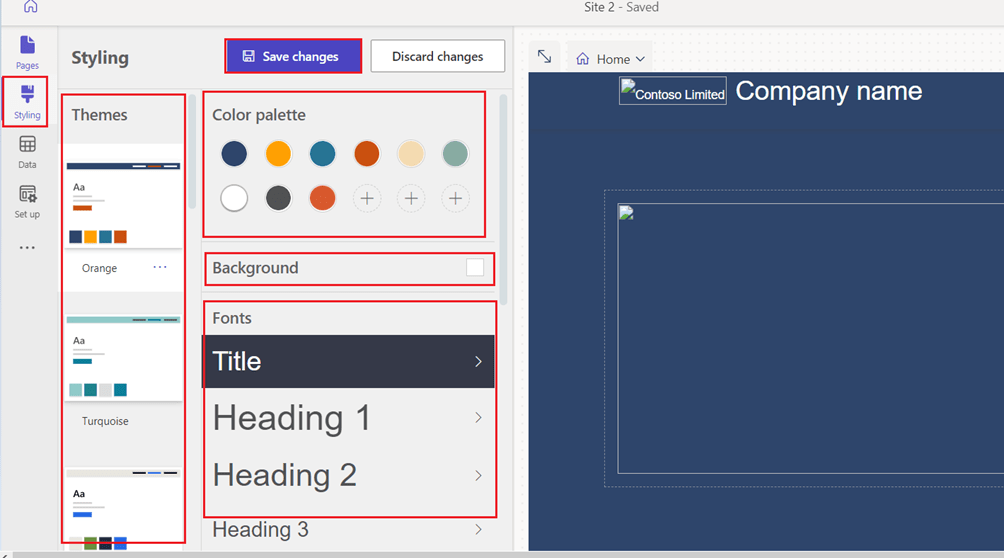
Task: Toggle the Background color box
Action: pos(475,268)
